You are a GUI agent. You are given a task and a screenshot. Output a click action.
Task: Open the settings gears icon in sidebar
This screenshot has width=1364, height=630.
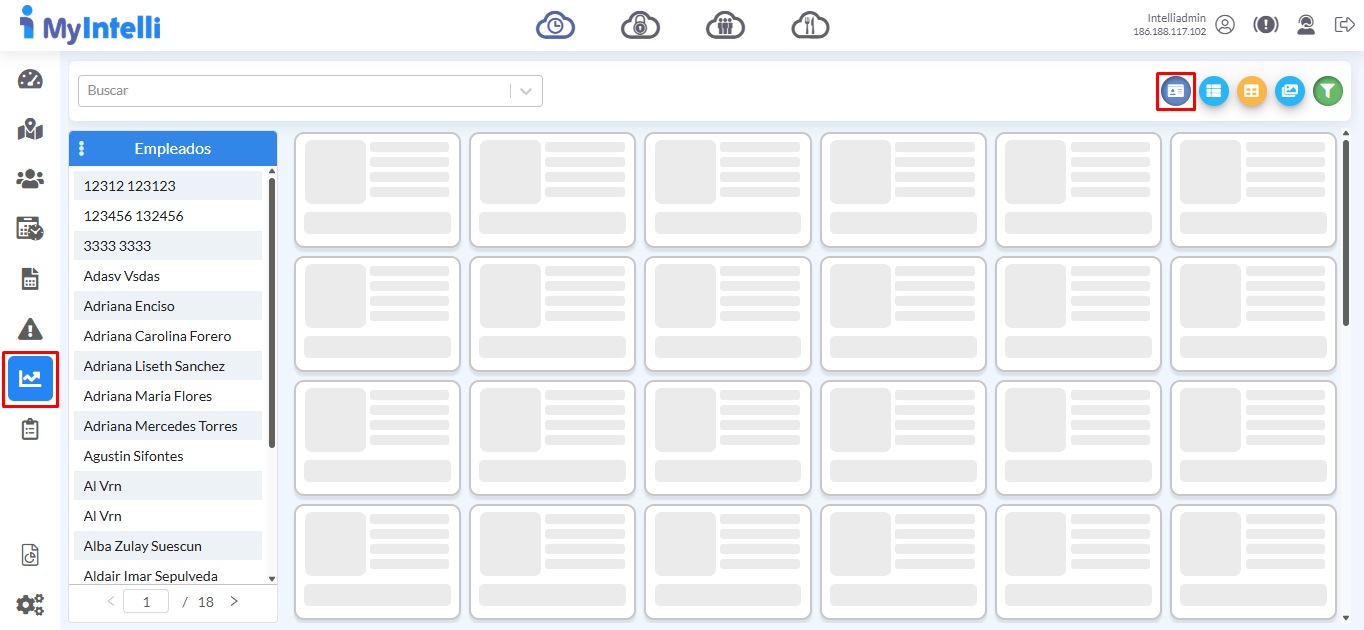(30, 604)
